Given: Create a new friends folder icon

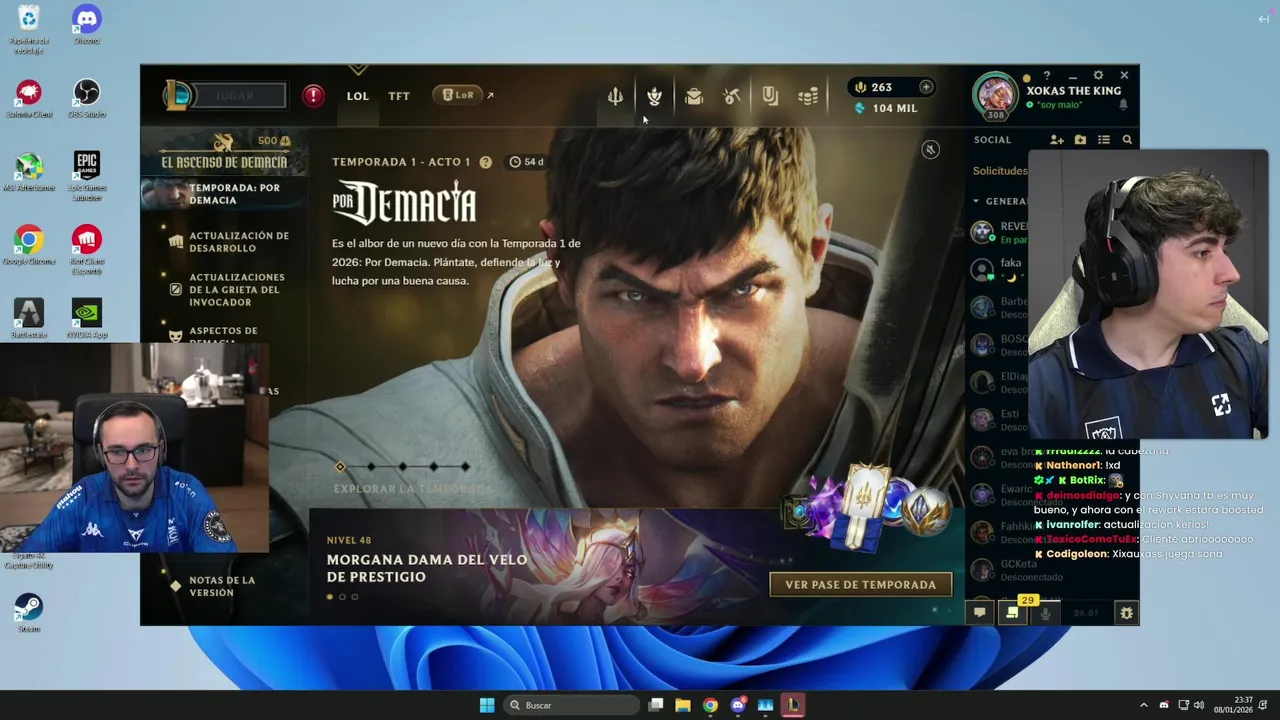Looking at the screenshot, I should [x=1080, y=140].
